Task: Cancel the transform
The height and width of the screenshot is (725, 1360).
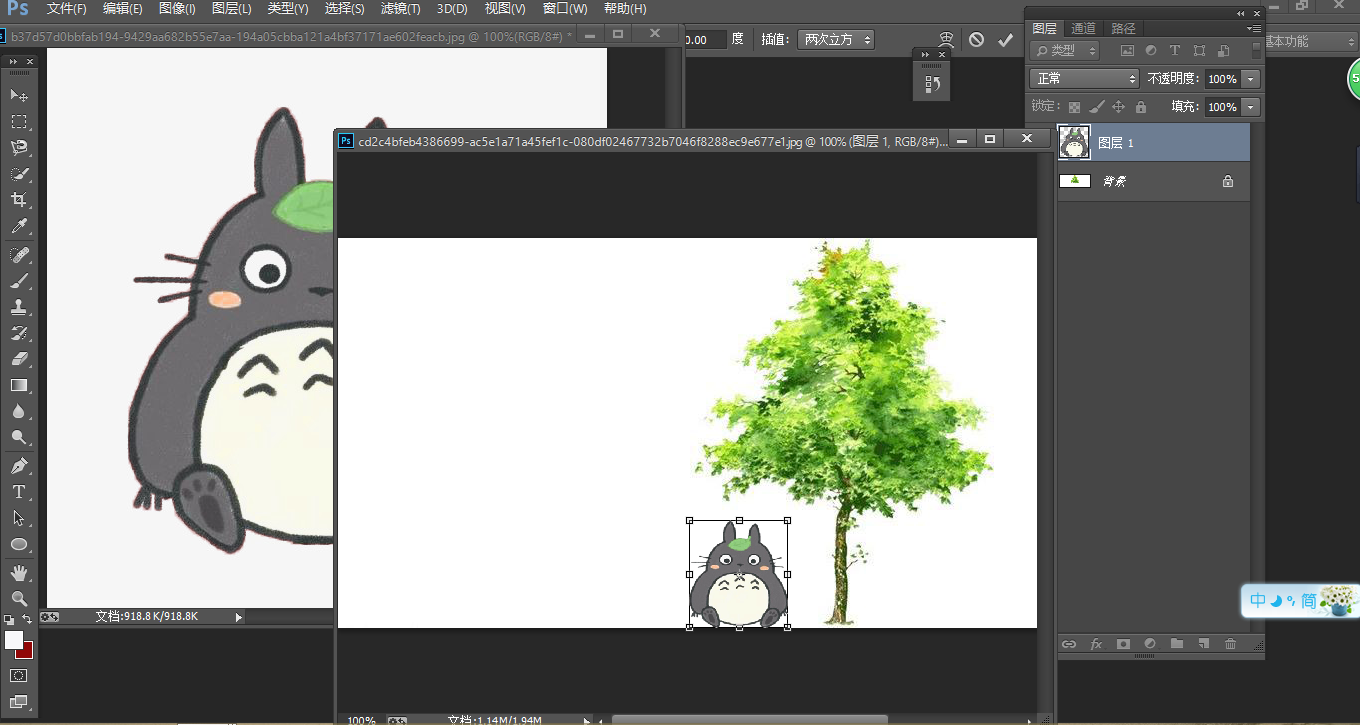Action: [x=976, y=40]
